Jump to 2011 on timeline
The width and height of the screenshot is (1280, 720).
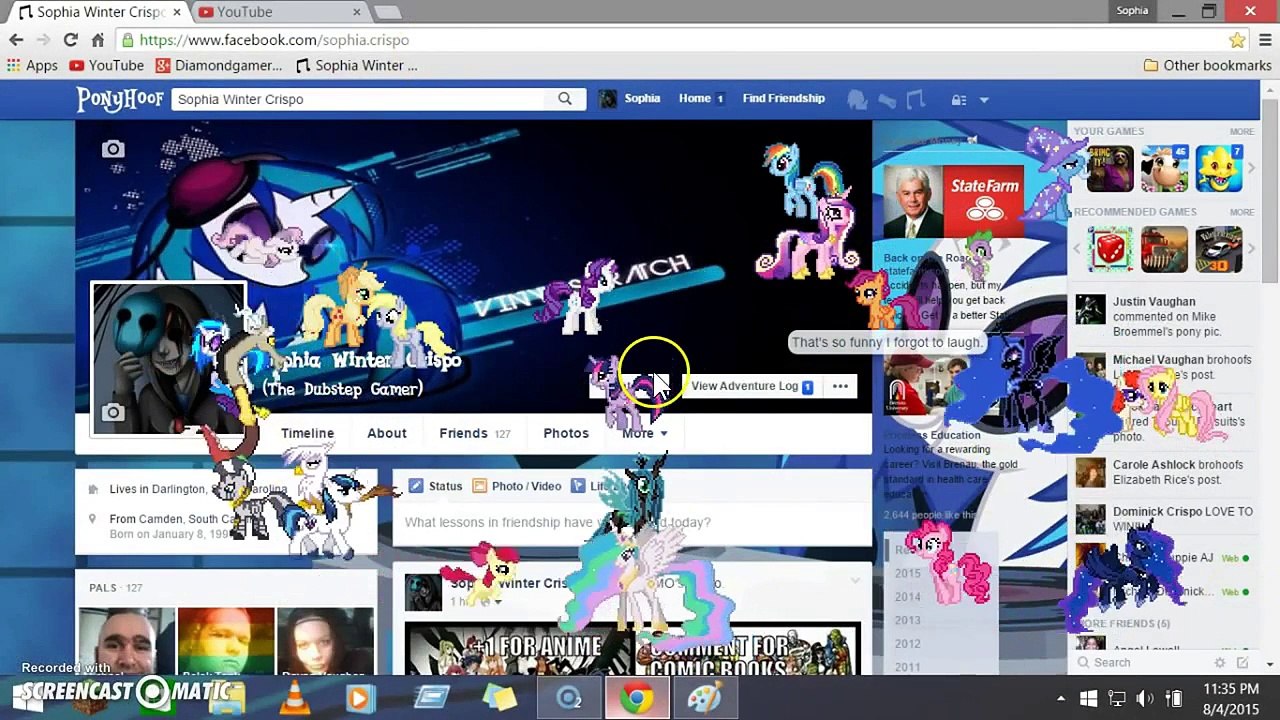[908, 667]
